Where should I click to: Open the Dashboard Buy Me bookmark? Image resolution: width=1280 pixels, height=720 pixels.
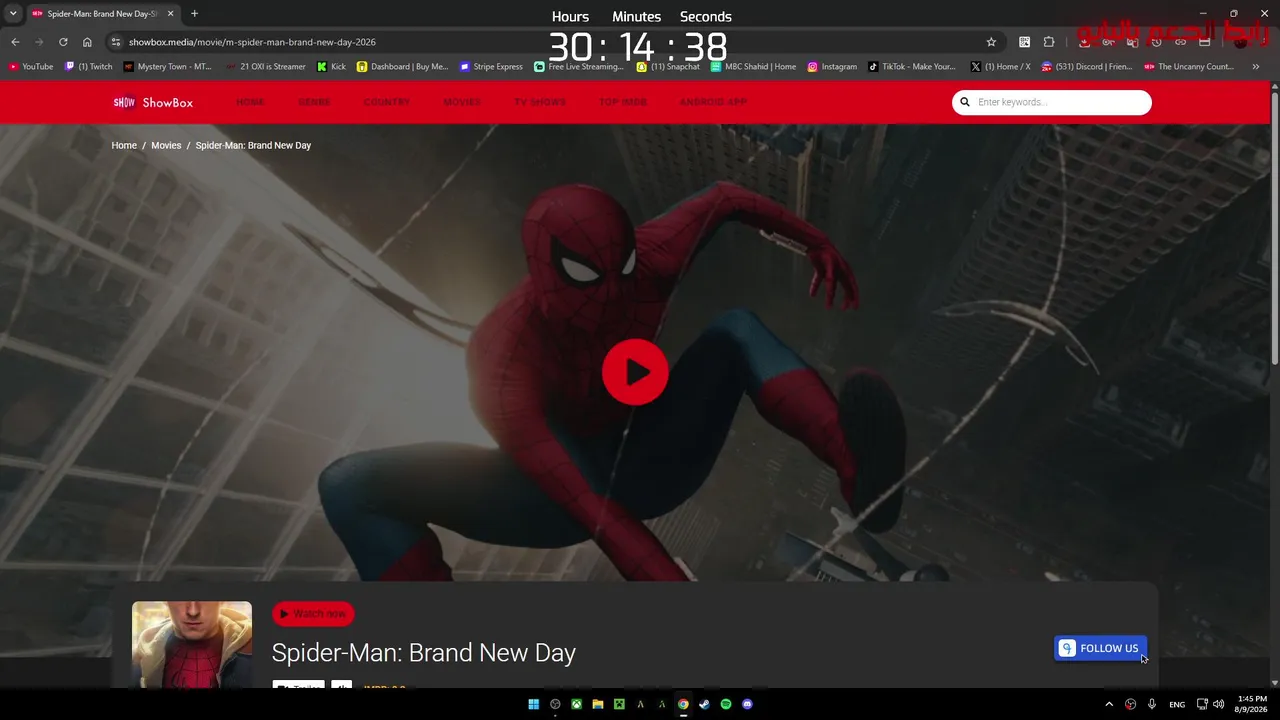pyautogui.click(x=403, y=67)
